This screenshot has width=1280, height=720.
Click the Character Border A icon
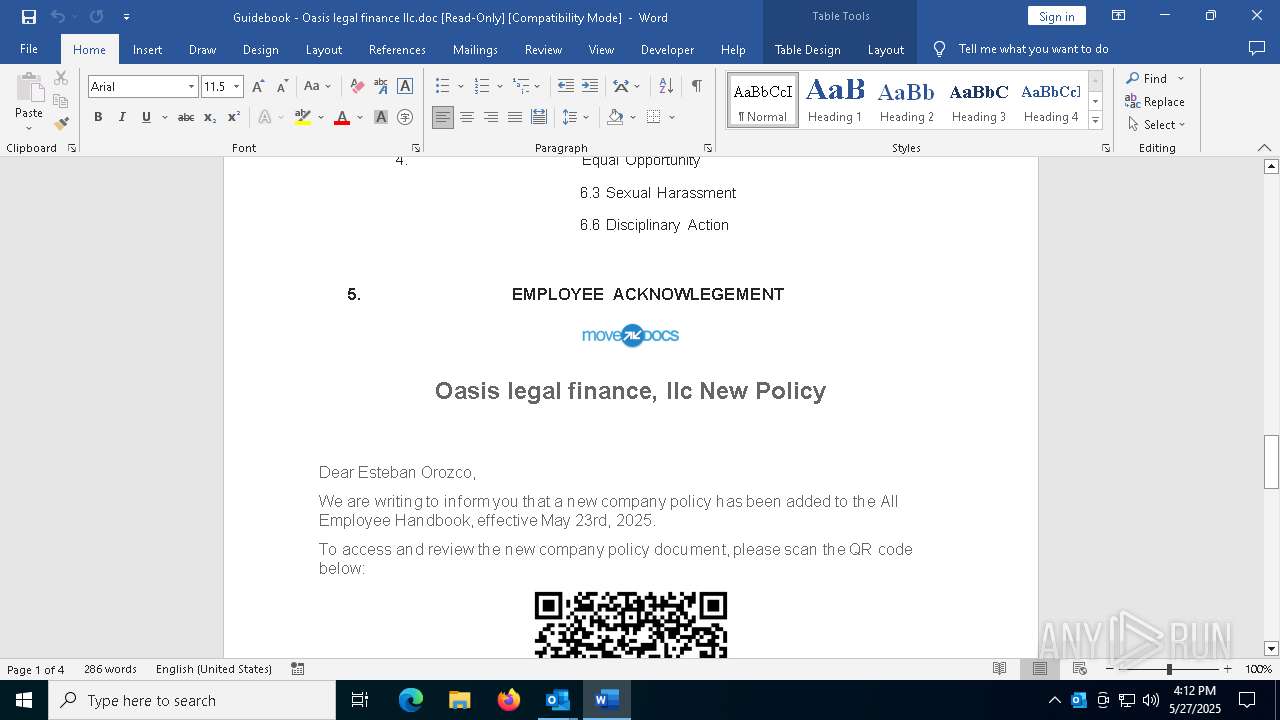[405, 87]
